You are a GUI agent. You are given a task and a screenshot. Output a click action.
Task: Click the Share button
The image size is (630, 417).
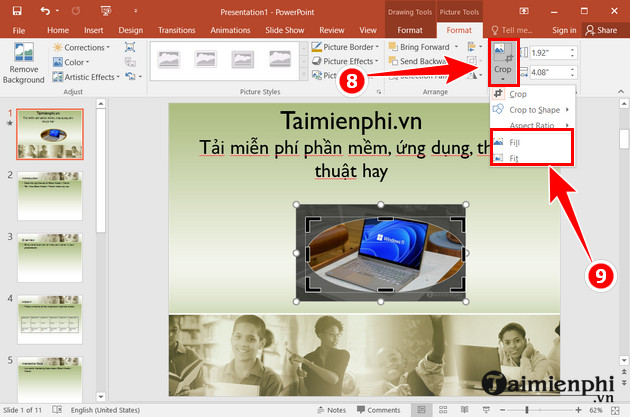tap(601, 30)
